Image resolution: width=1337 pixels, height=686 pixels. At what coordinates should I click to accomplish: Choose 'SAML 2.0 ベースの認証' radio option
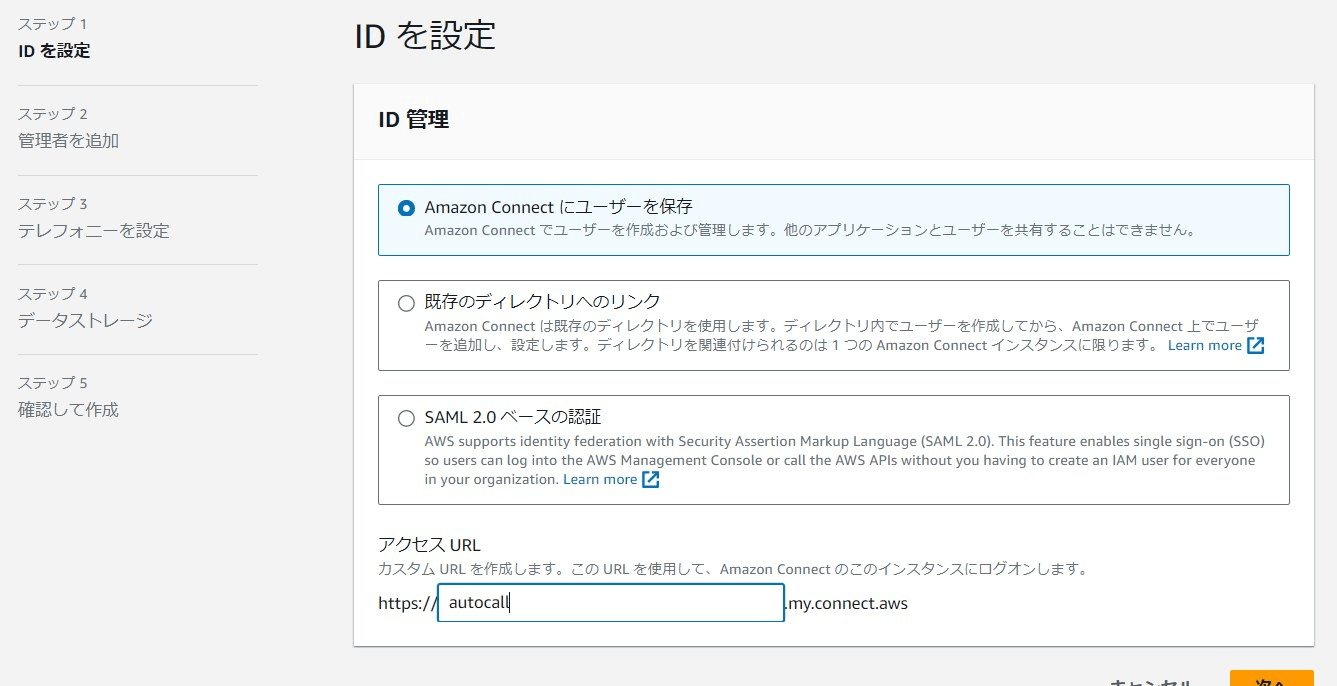(x=406, y=418)
